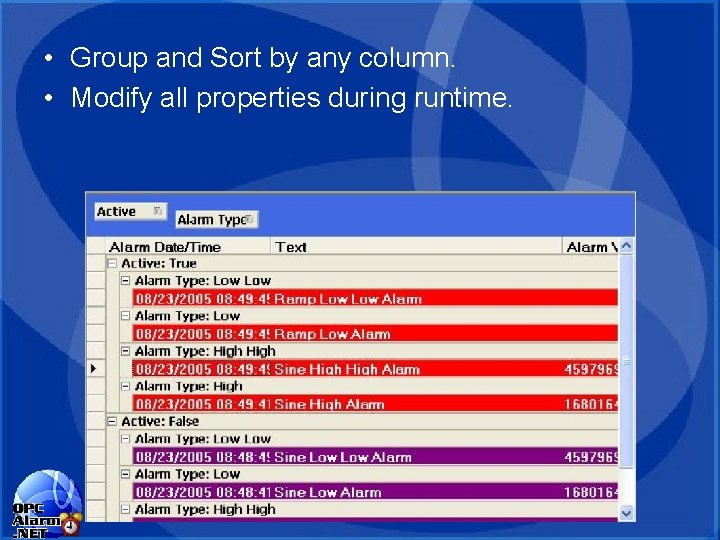720x540 pixels.
Task: Click the current-row arrow indicator
Action: tap(94, 368)
